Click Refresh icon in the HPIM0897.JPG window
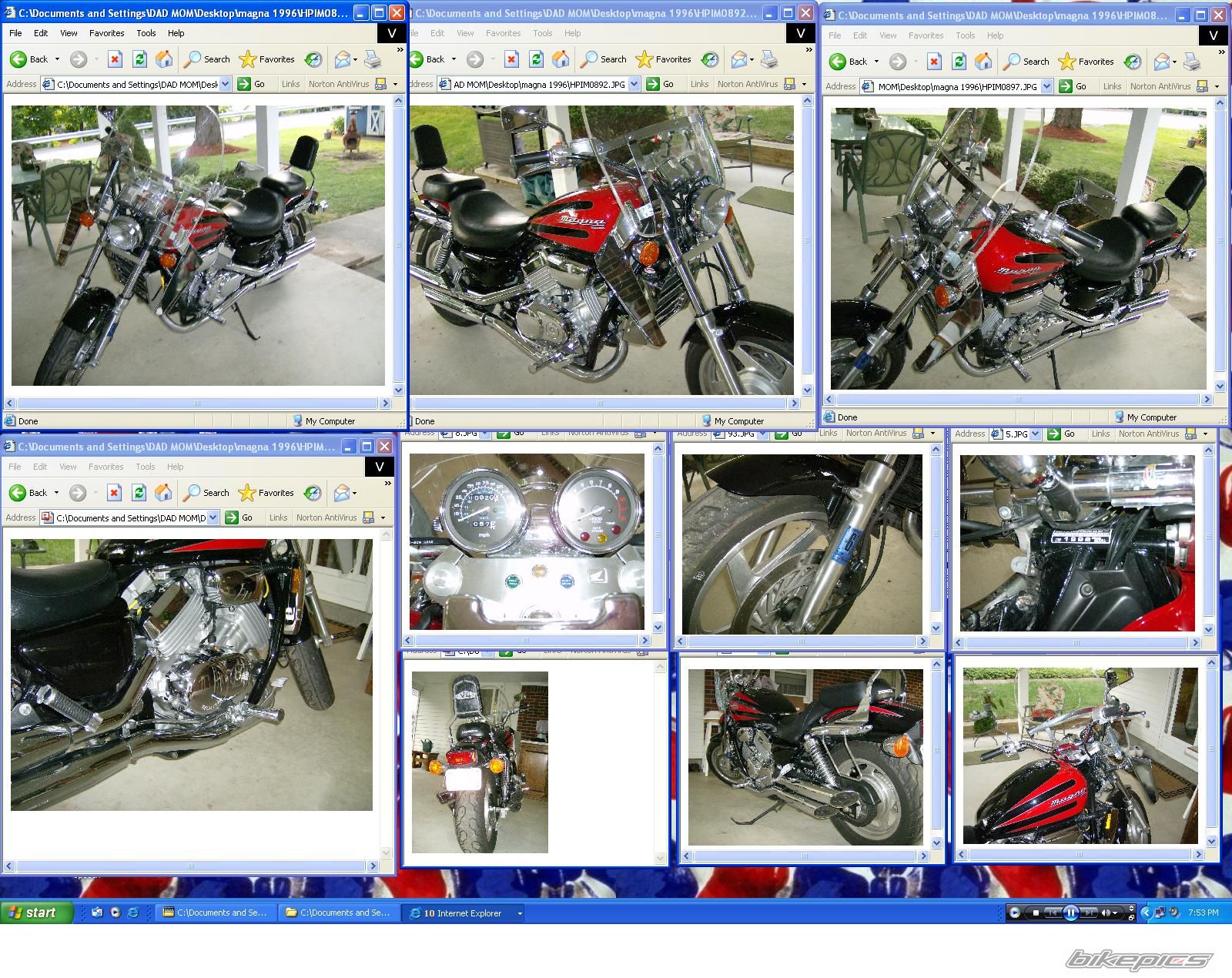The image size is (1232, 978). 959,62
